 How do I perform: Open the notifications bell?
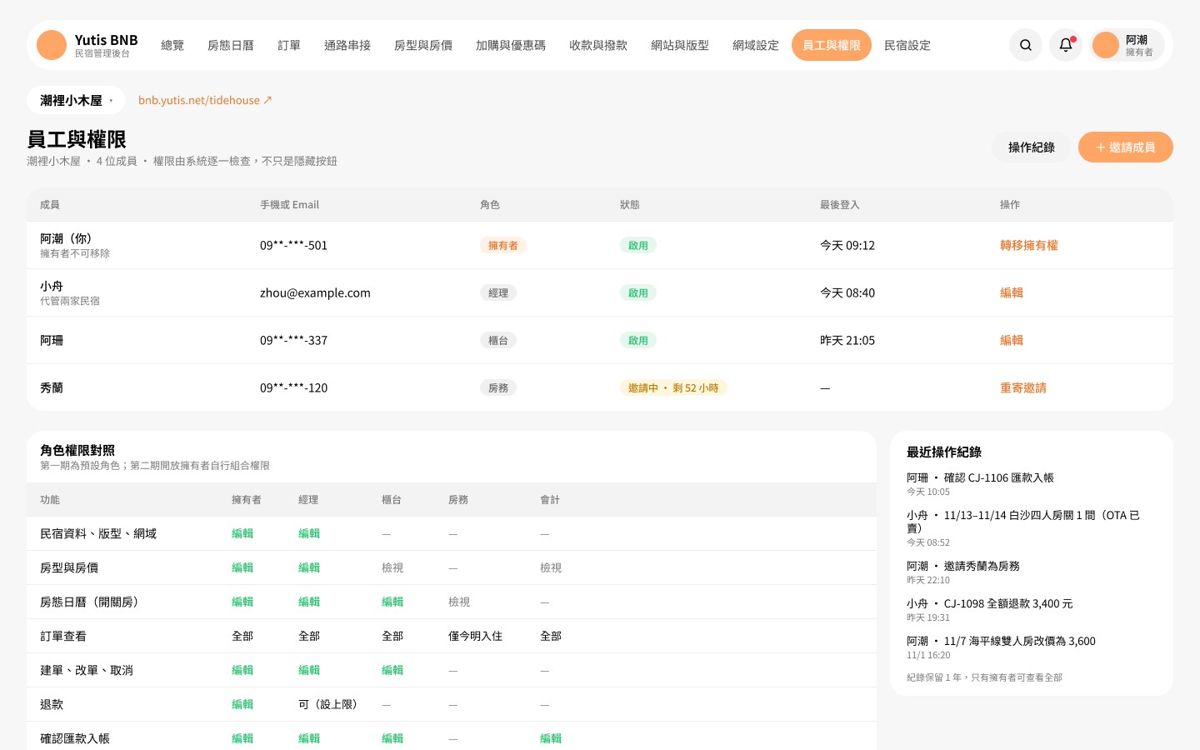[1066, 45]
